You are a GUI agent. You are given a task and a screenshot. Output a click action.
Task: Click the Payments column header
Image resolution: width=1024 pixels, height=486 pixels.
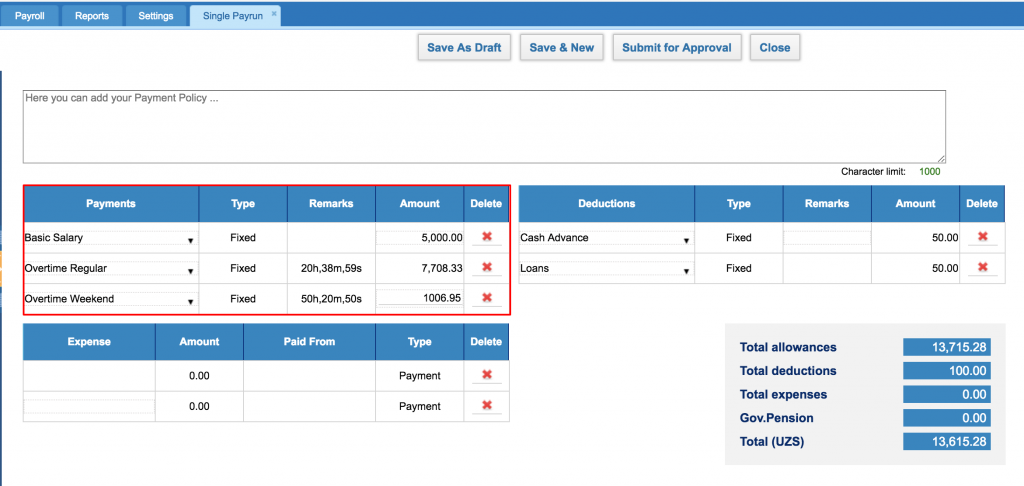pyautogui.click(x=111, y=204)
